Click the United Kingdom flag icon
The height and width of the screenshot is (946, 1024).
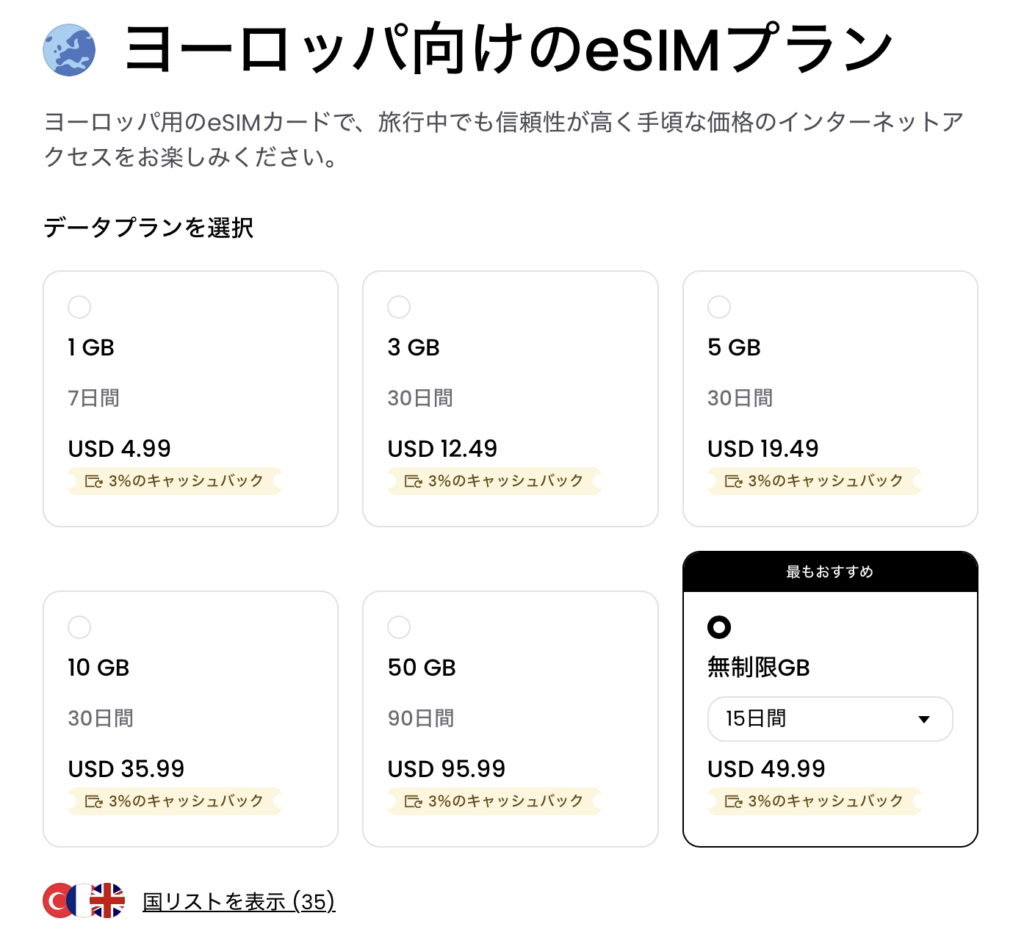(x=107, y=901)
